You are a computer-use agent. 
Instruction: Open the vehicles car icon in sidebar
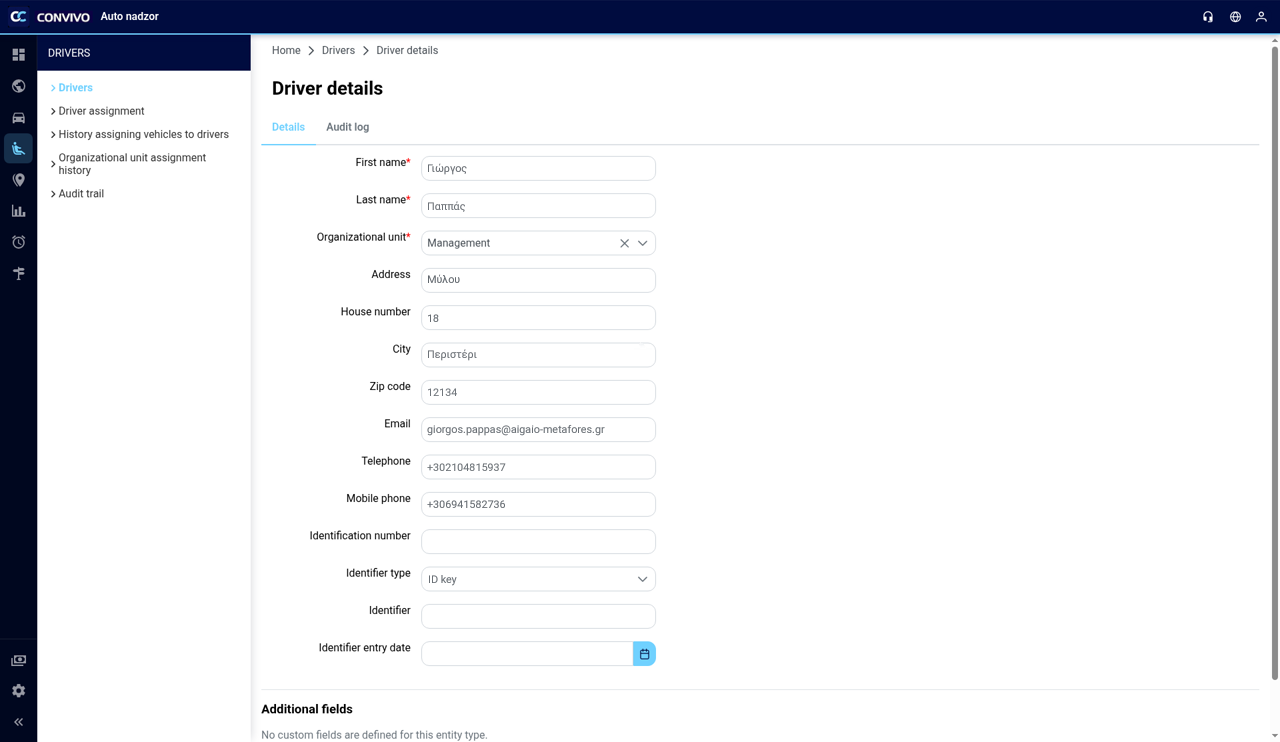tap(18, 117)
